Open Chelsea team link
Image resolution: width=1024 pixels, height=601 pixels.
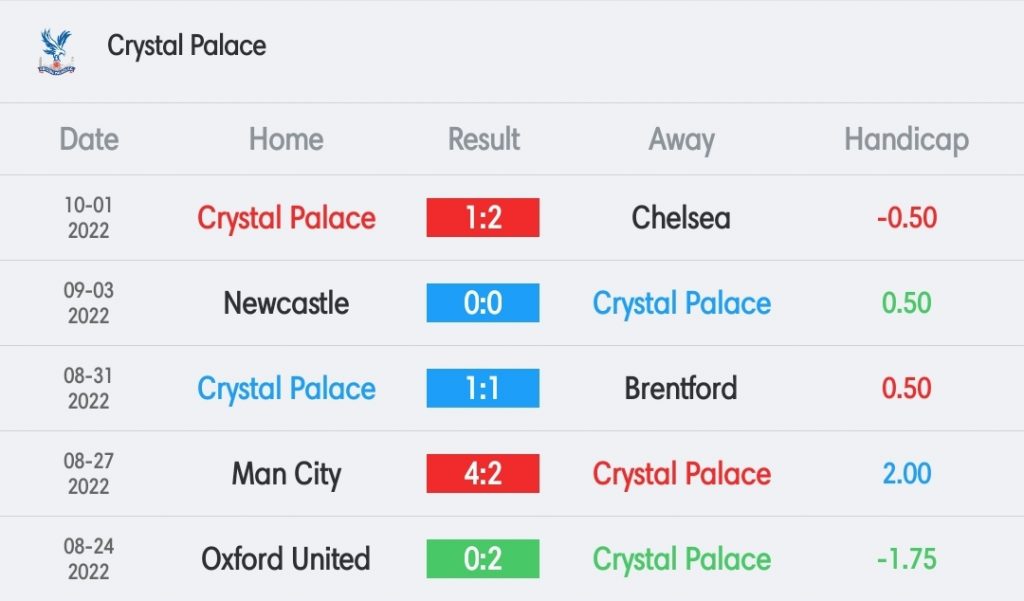681,218
